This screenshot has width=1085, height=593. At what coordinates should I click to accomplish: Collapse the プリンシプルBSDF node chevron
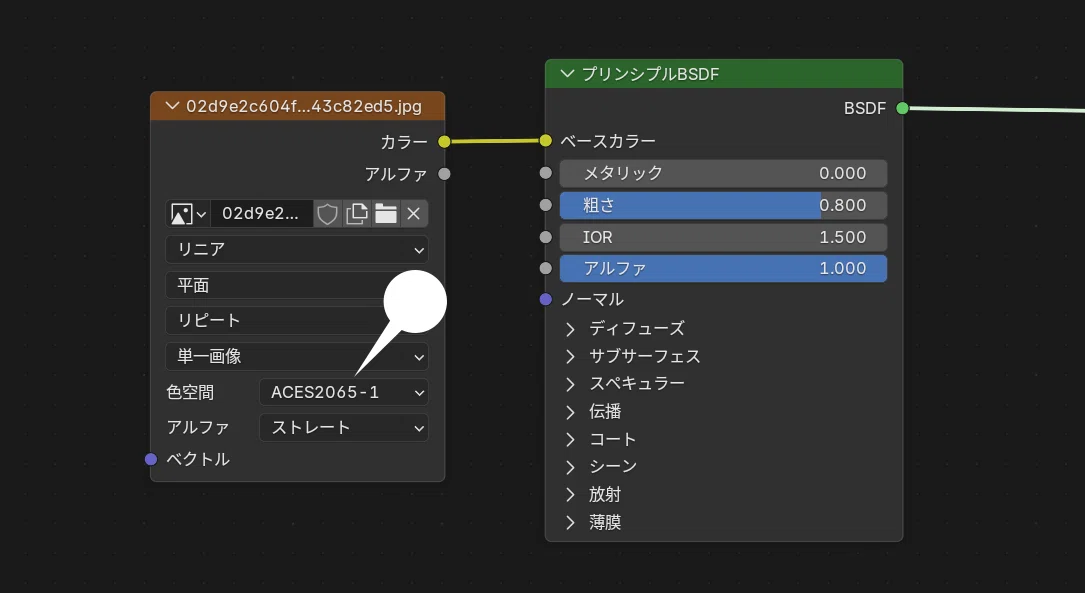[567, 73]
